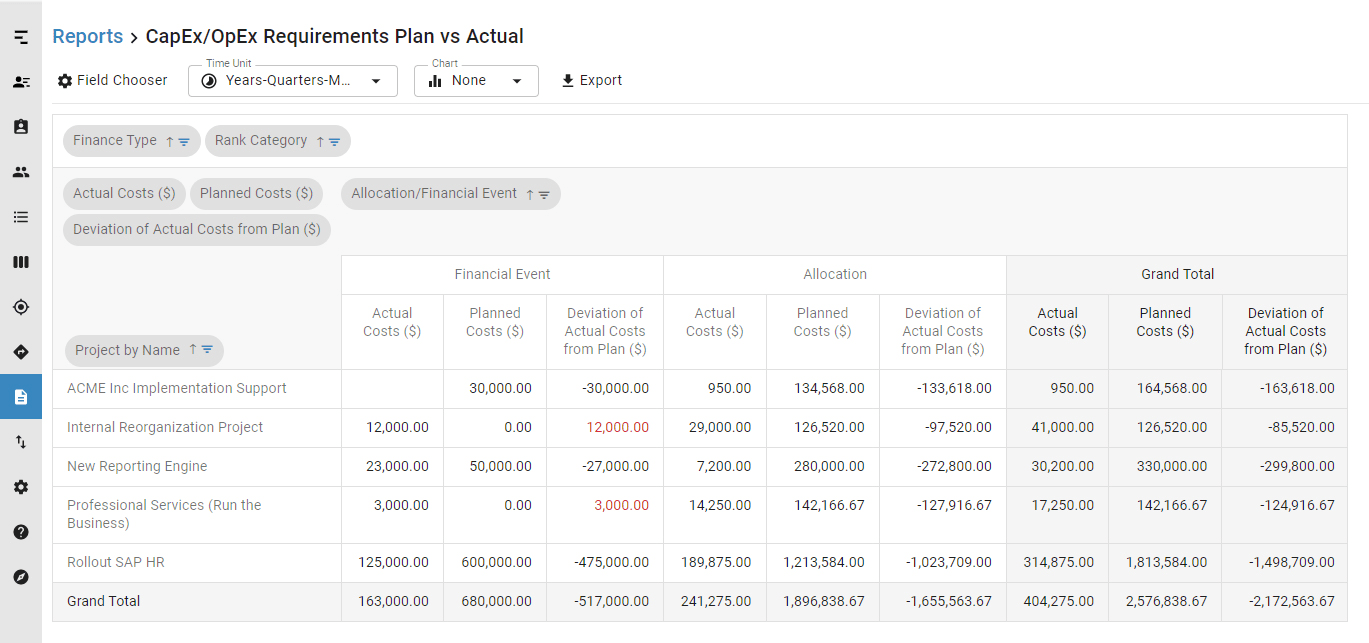Go back to Reports breadcrumb
Screen dimensions: 1369x643
pyautogui.click(x=88, y=36)
